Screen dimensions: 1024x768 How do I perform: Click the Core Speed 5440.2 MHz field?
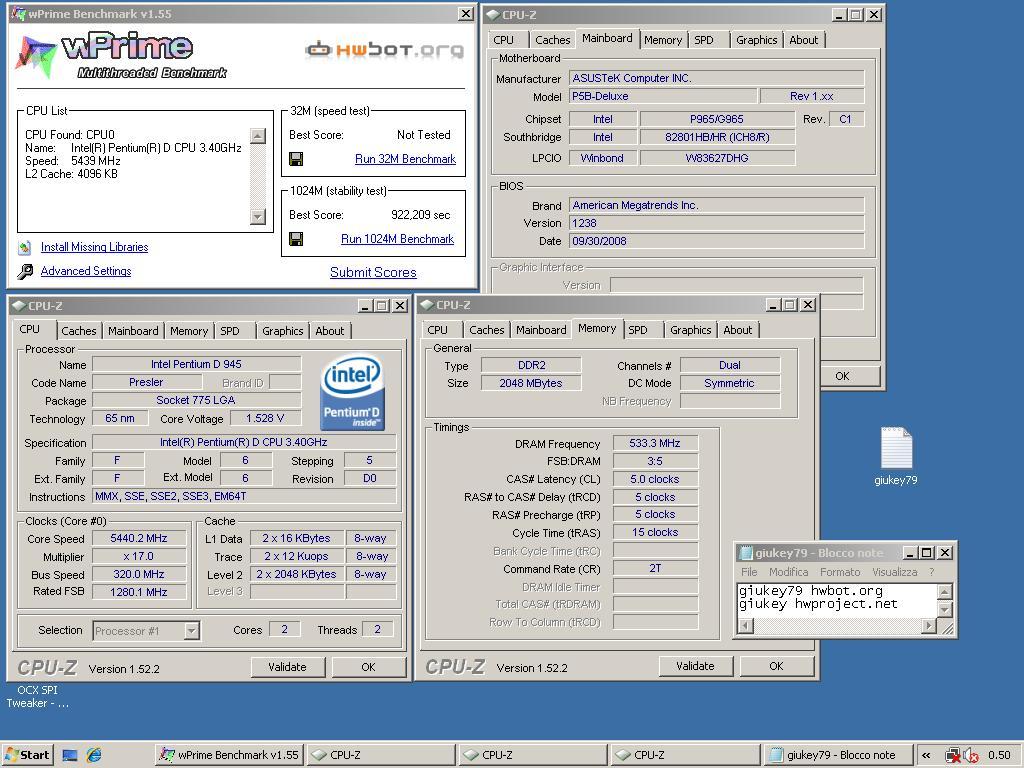(x=139, y=539)
